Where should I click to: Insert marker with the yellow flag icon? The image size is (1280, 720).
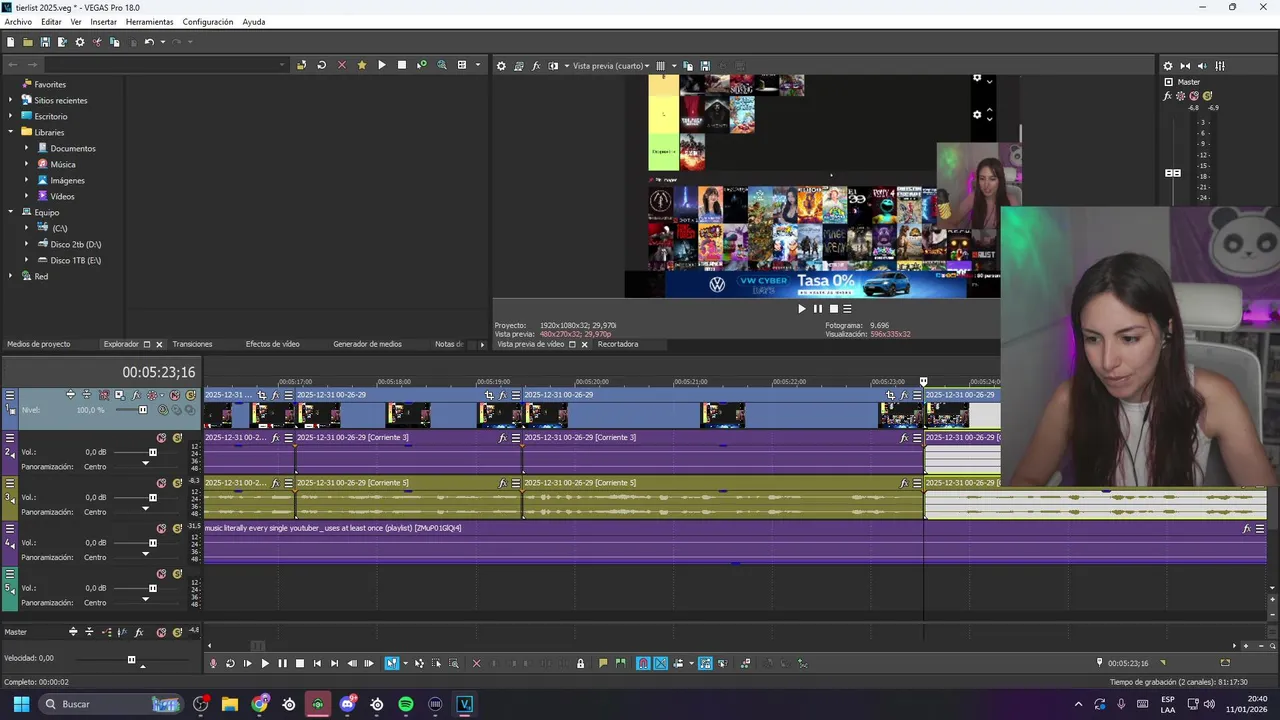coord(603,663)
